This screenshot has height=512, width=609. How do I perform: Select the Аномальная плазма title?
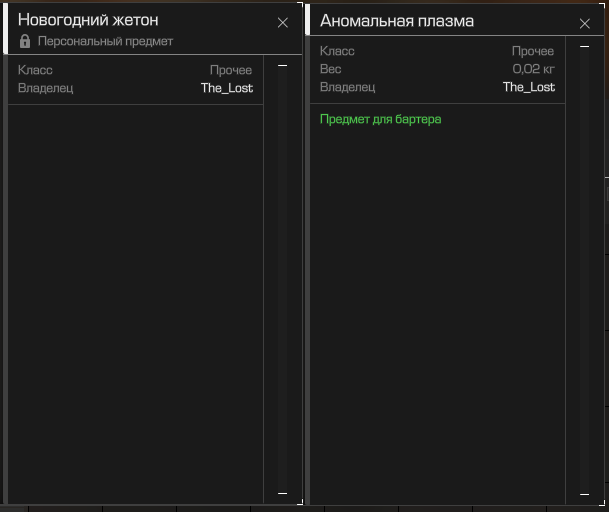[397, 21]
